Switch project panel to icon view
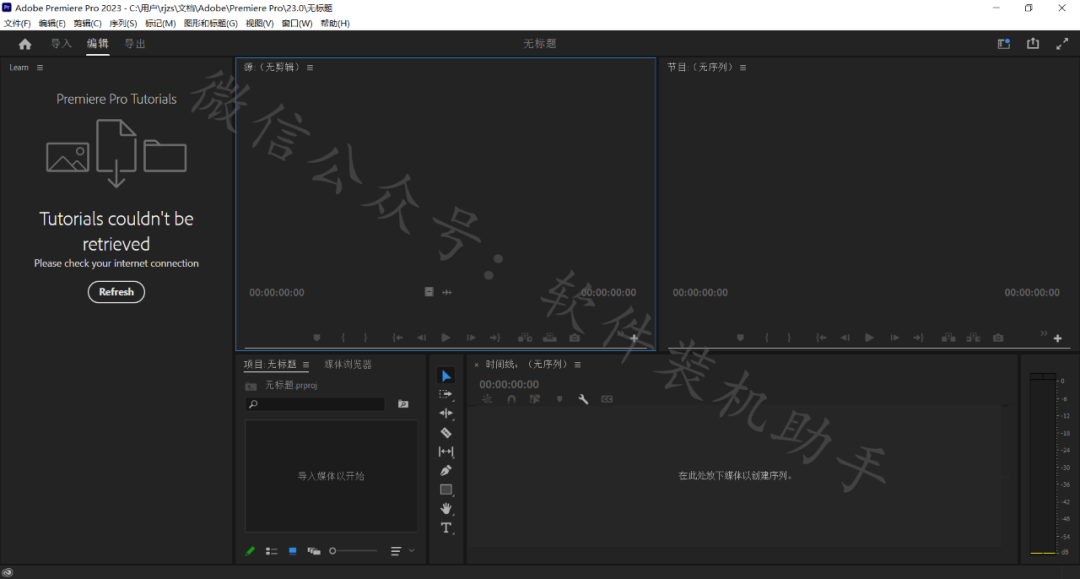The width and height of the screenshot is (1080, 579). coord(293,551)
